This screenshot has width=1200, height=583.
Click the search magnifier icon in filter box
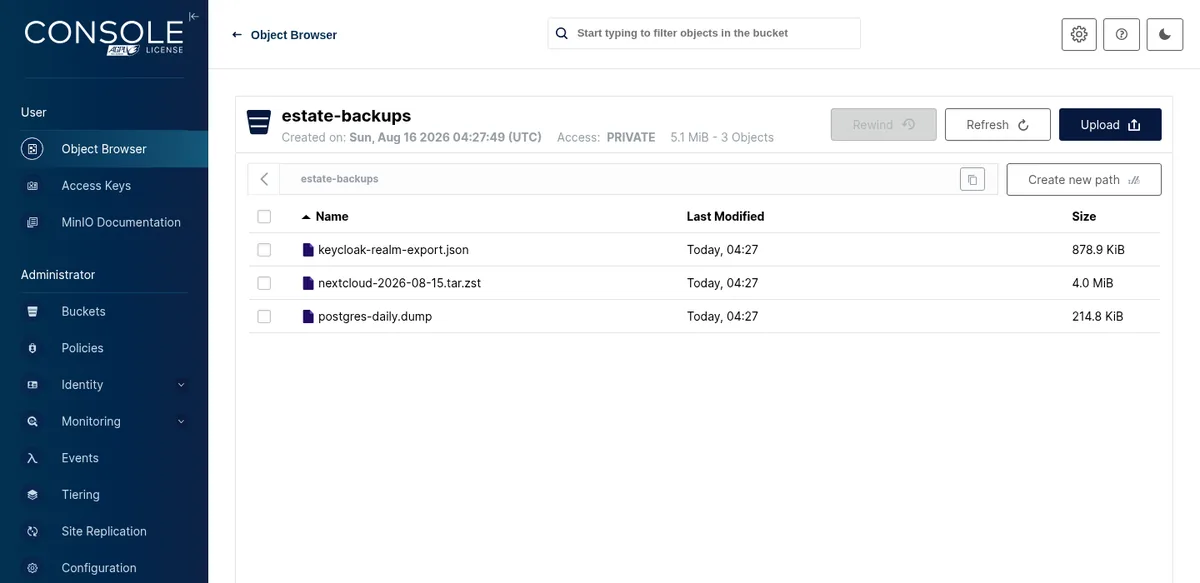pyautogui.click(x=562, y=33)
